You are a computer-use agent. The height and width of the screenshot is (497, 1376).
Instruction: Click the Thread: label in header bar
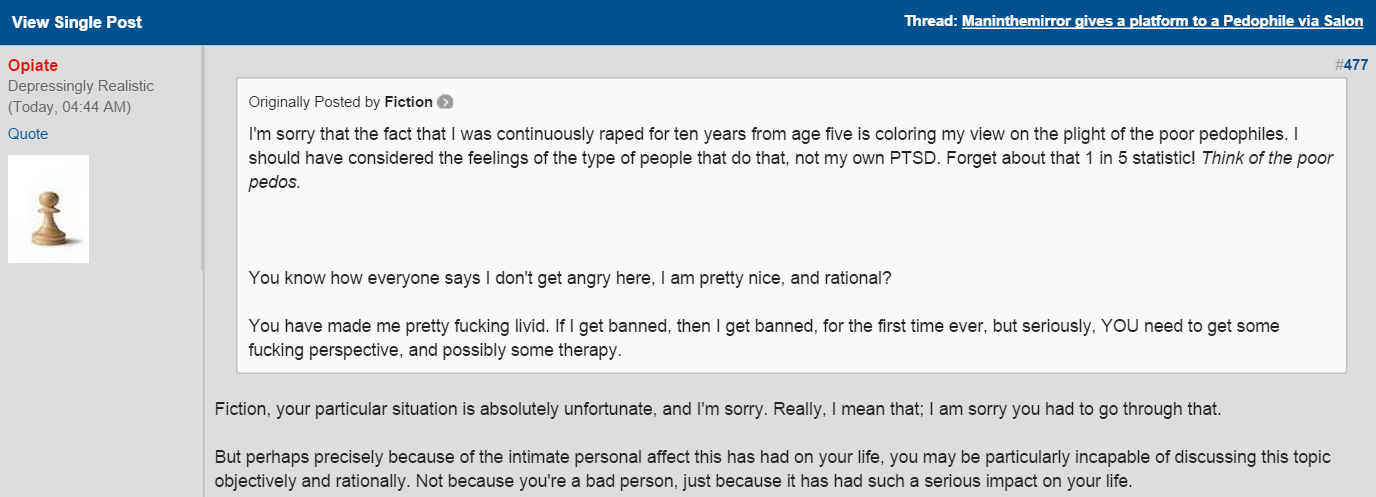(x=930, y=21)
